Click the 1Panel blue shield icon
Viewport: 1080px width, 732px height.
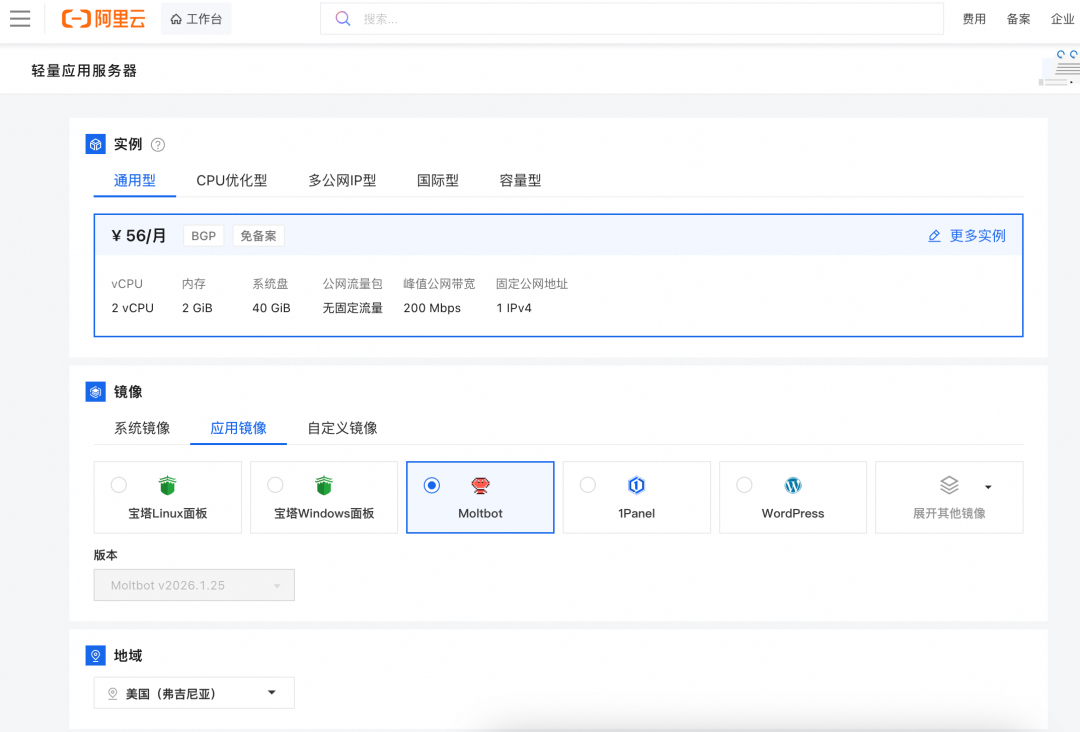pyautogui.click(x=637, y=485)
